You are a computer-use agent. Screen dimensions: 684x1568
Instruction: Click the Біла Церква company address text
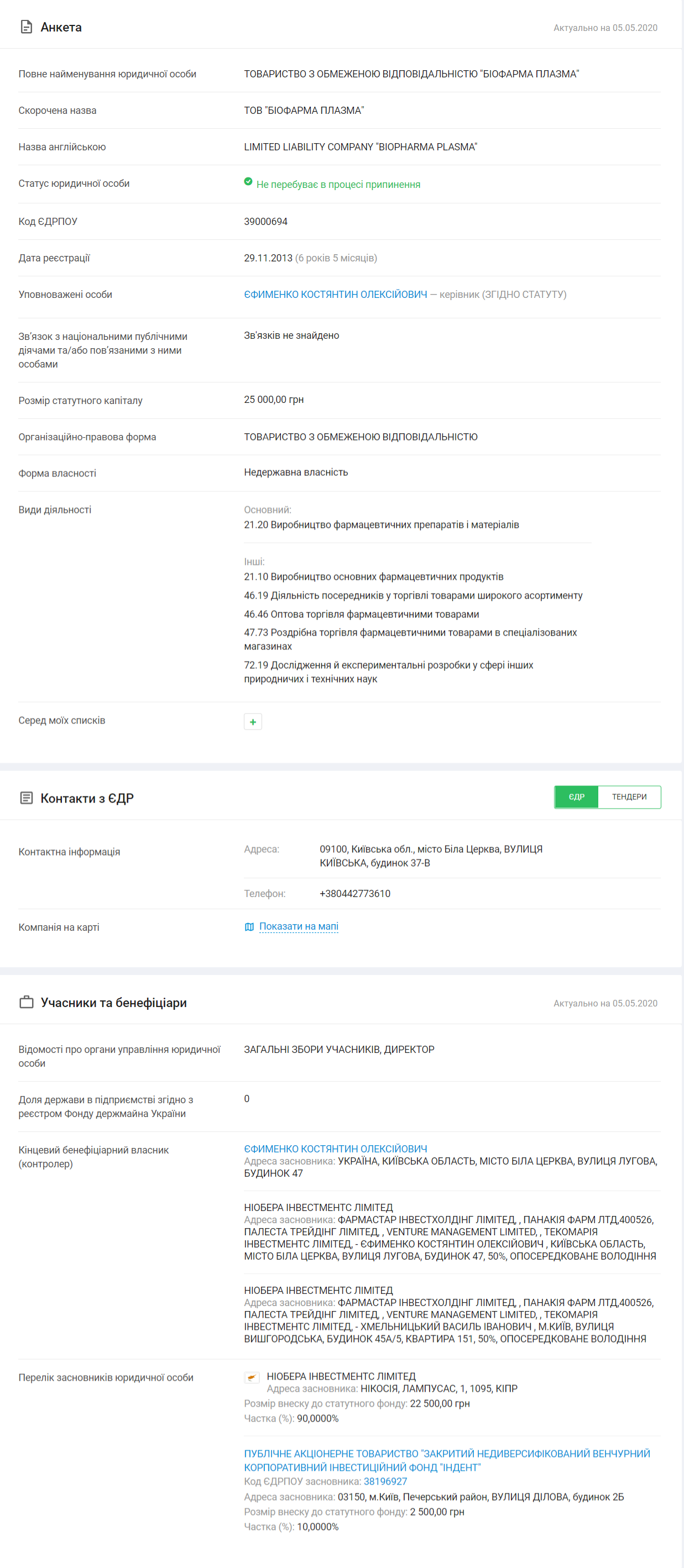[x=431, y=856]
